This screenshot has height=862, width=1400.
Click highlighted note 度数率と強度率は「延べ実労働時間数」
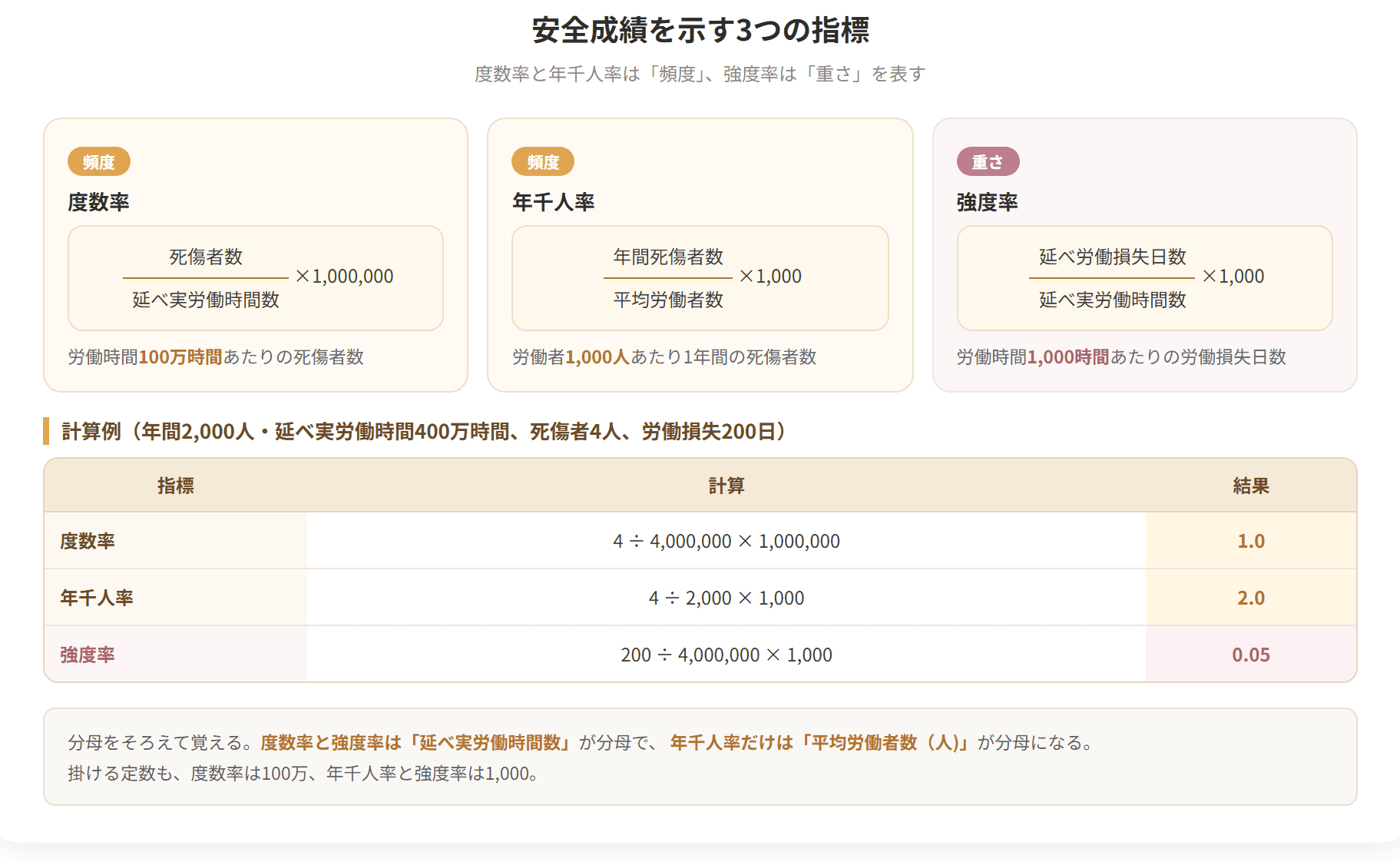[x=417, y=742]
